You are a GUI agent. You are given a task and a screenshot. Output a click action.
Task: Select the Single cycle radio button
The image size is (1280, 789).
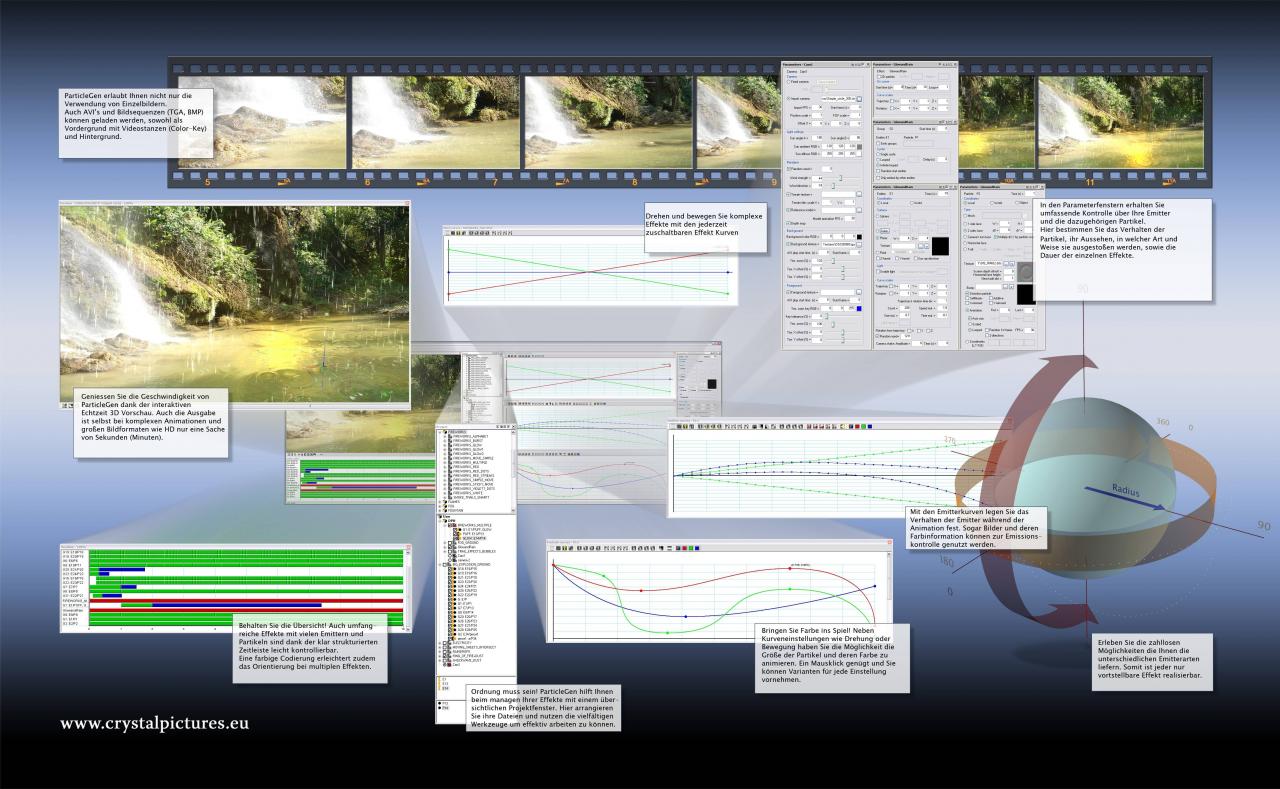coord(878,154)
